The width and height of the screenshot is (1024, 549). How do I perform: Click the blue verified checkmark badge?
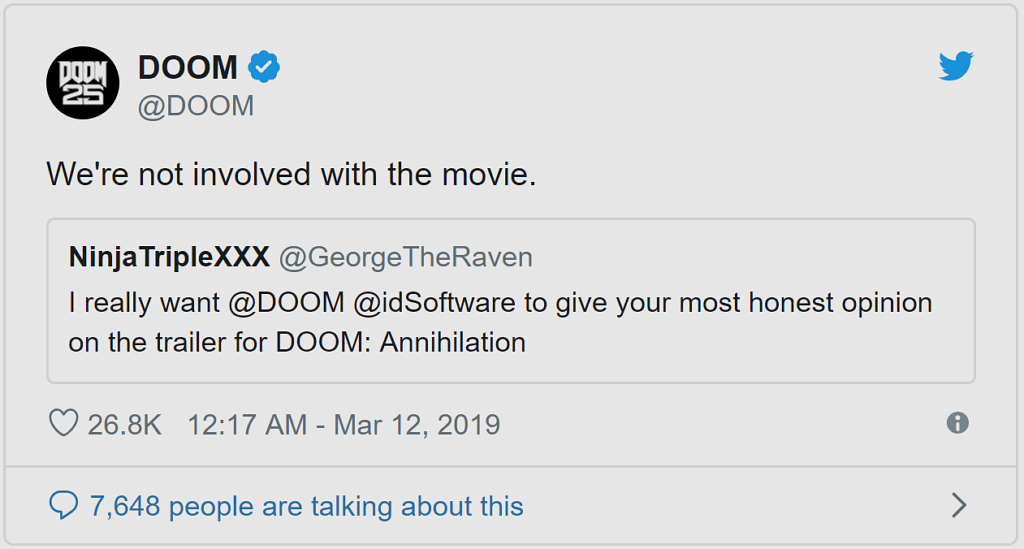point(264,68)
